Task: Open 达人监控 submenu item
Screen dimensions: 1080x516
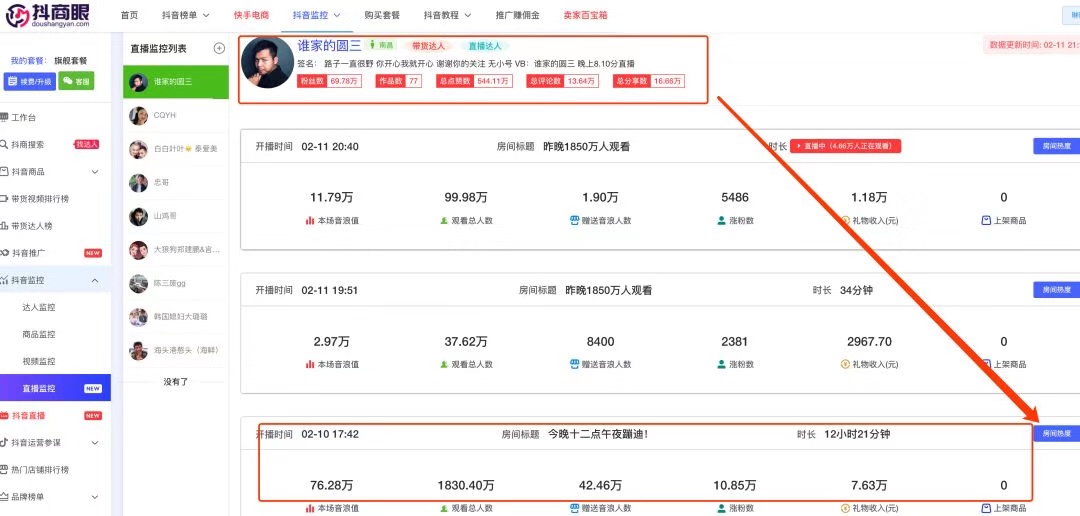Action: tap(39, 307)
